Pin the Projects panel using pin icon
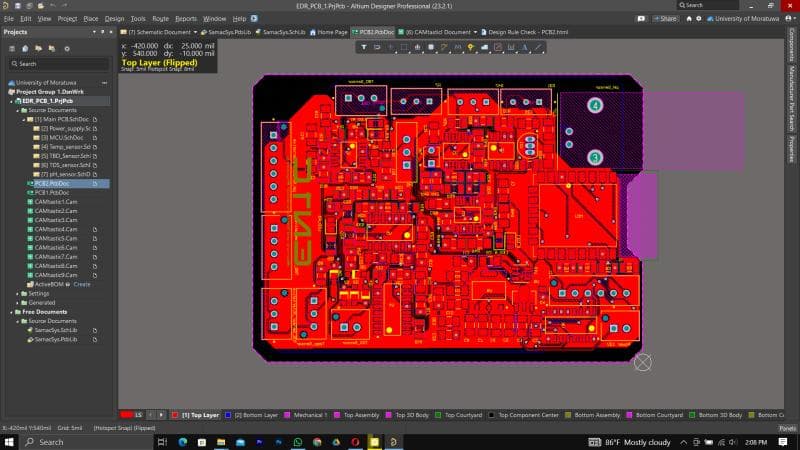Screen dimensions: 800x450 [103, 32]
